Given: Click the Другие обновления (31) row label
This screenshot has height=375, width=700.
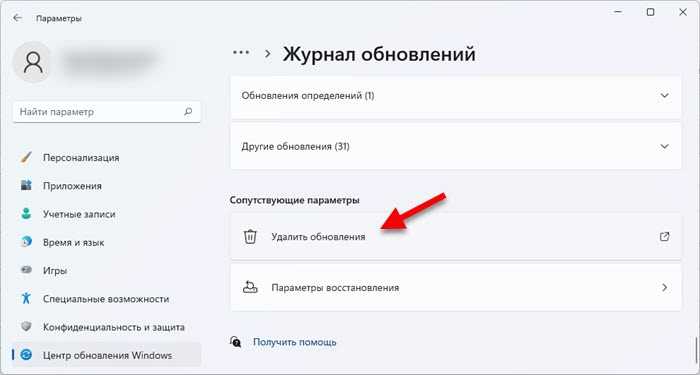Looking at the screenshot, I should pos(295,146).
